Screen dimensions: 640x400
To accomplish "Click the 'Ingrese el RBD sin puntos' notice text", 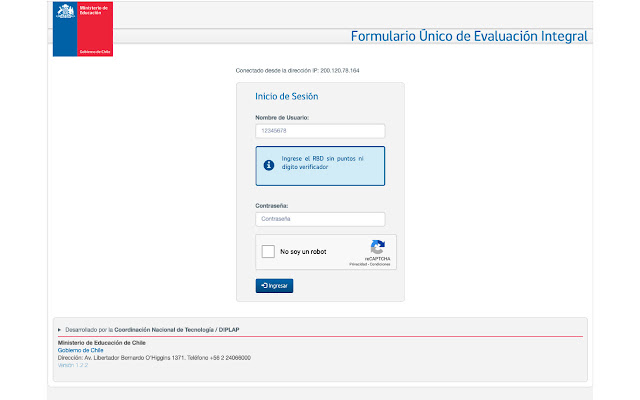I will pos(322,162).
